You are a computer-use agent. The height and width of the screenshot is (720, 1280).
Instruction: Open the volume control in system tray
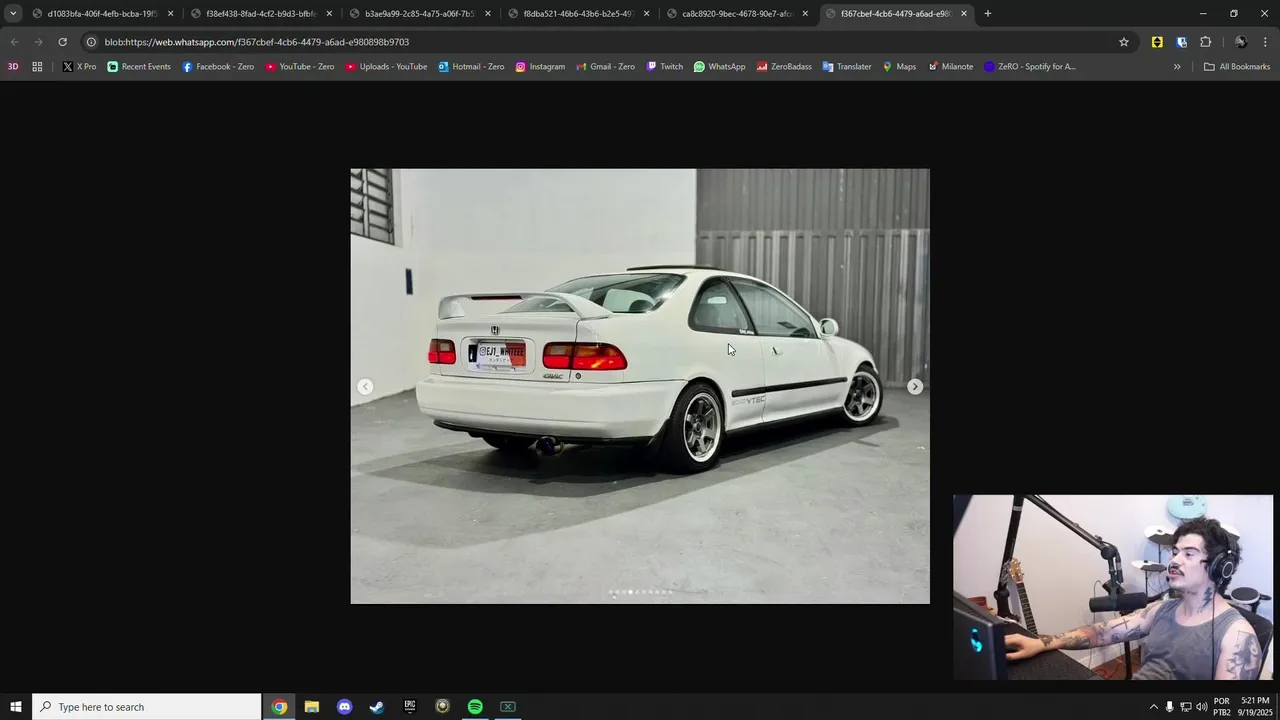pyautogui.click(x=1202, y=707)
